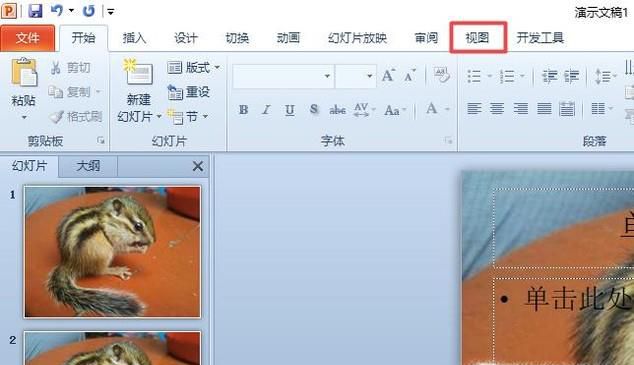The height and width of the screenshot is (365, 634).
Task: Click the PowerPoint application icon
Action: pos(9,11)
